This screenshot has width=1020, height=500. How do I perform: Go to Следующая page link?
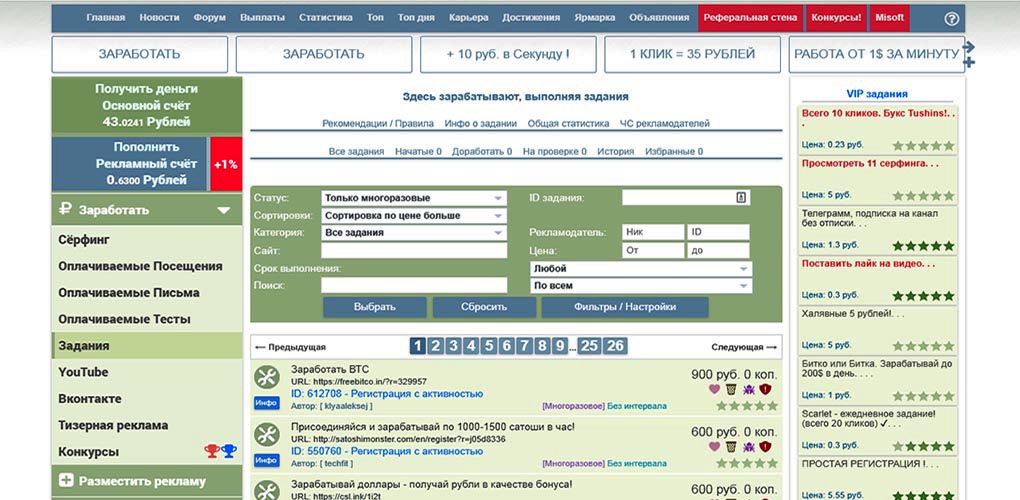point(744,347)
